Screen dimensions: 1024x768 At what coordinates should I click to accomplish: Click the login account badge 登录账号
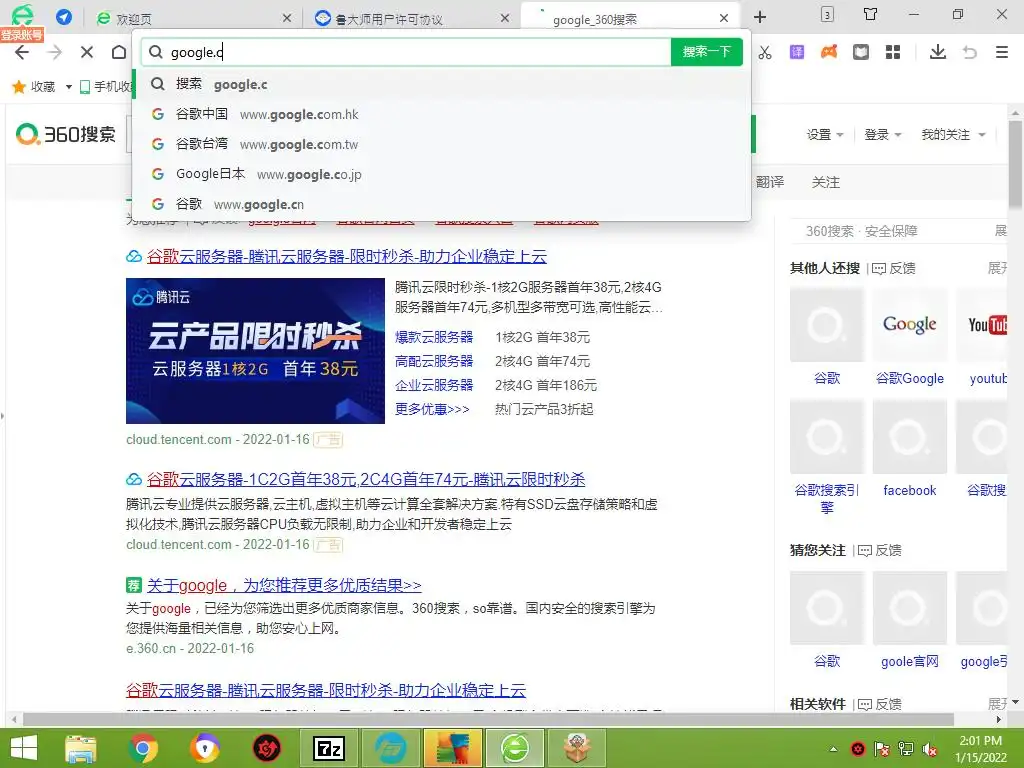click(22, 35)
